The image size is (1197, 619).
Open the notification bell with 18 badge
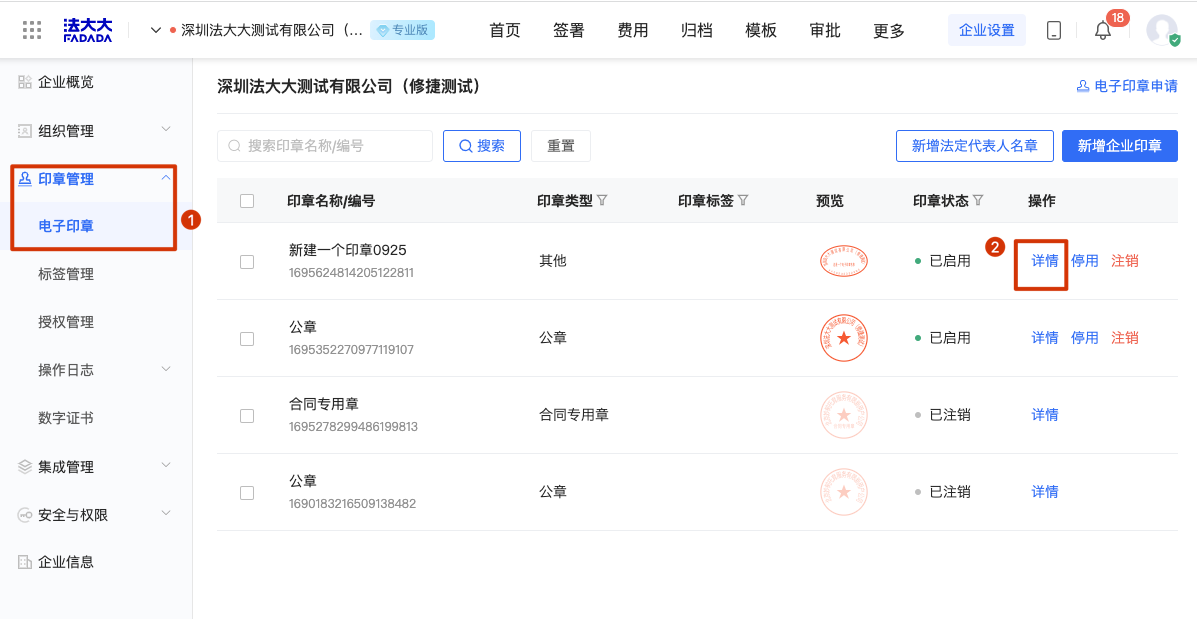(x=1103, y=31)
